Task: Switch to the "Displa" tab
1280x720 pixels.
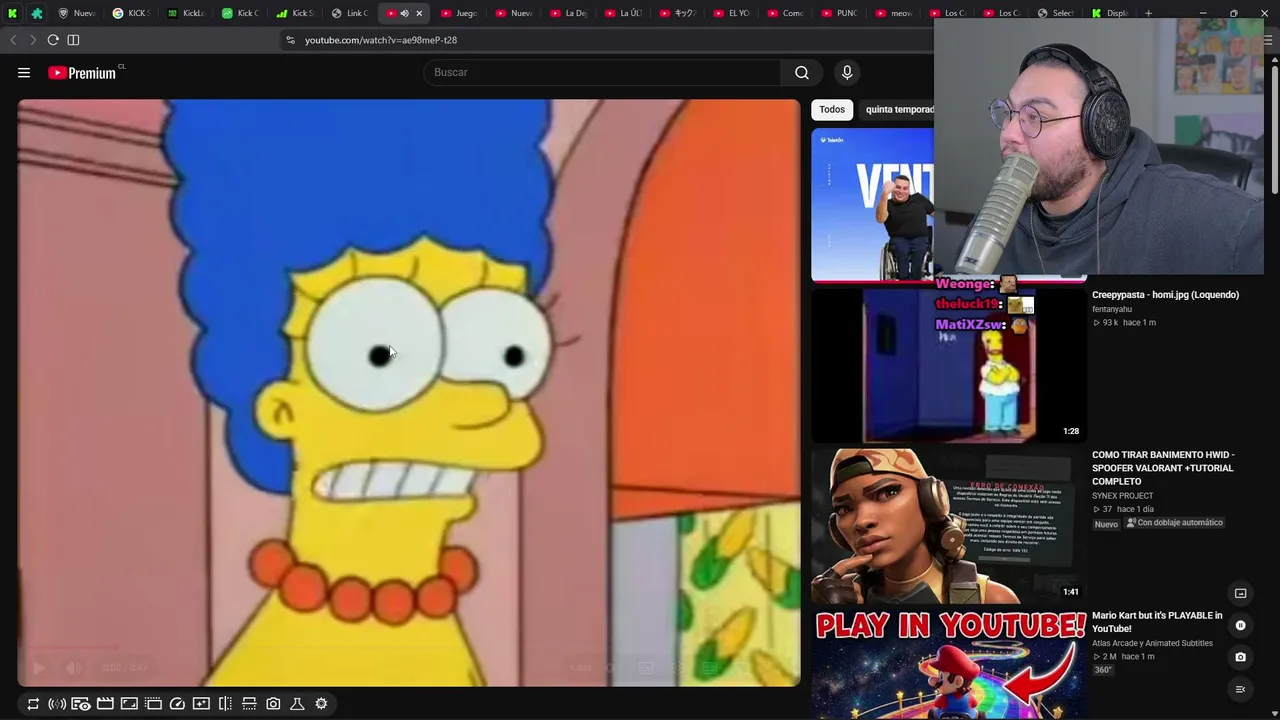Action: pos(1111,13)
